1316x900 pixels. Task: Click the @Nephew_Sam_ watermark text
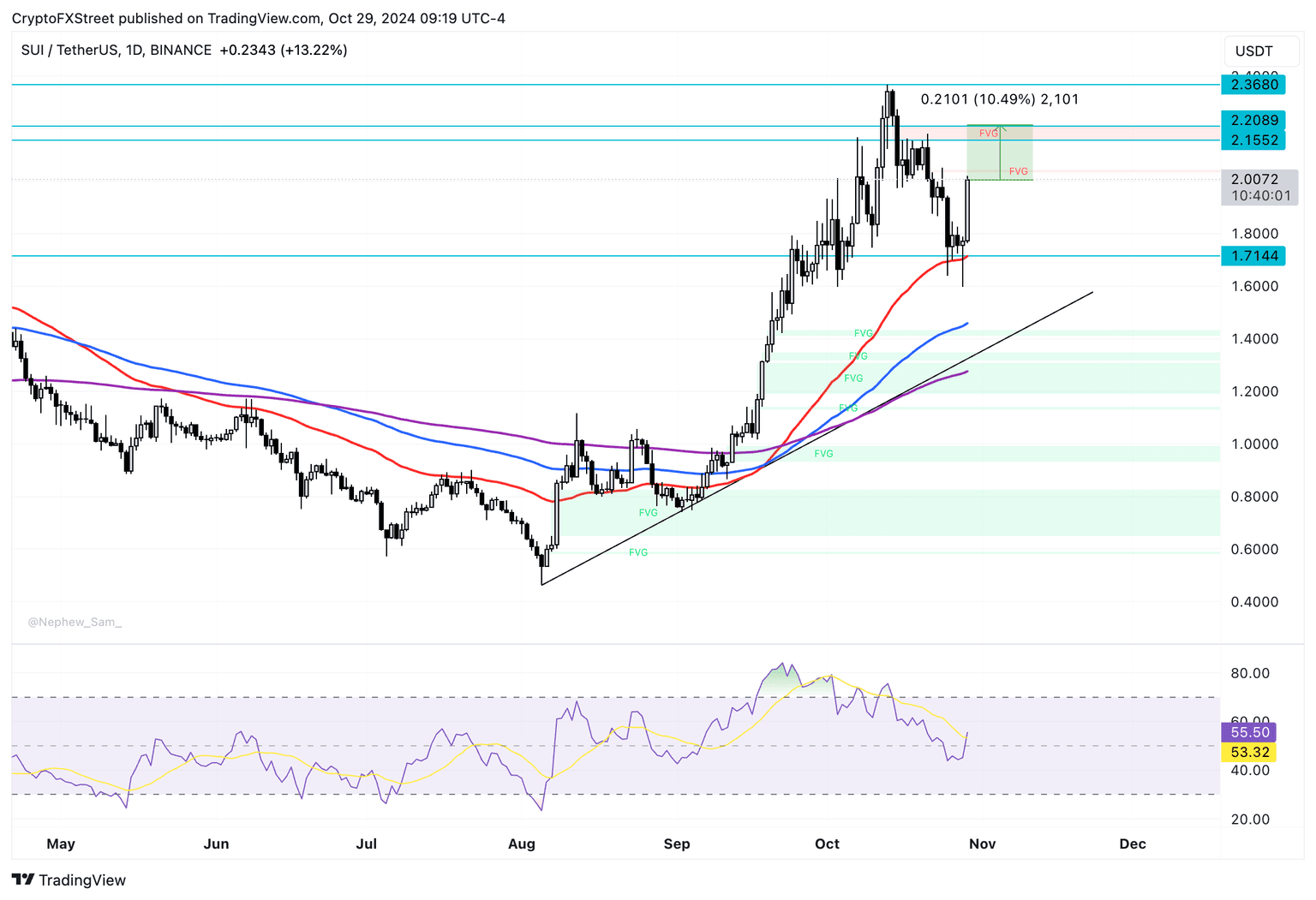point(75,622)
